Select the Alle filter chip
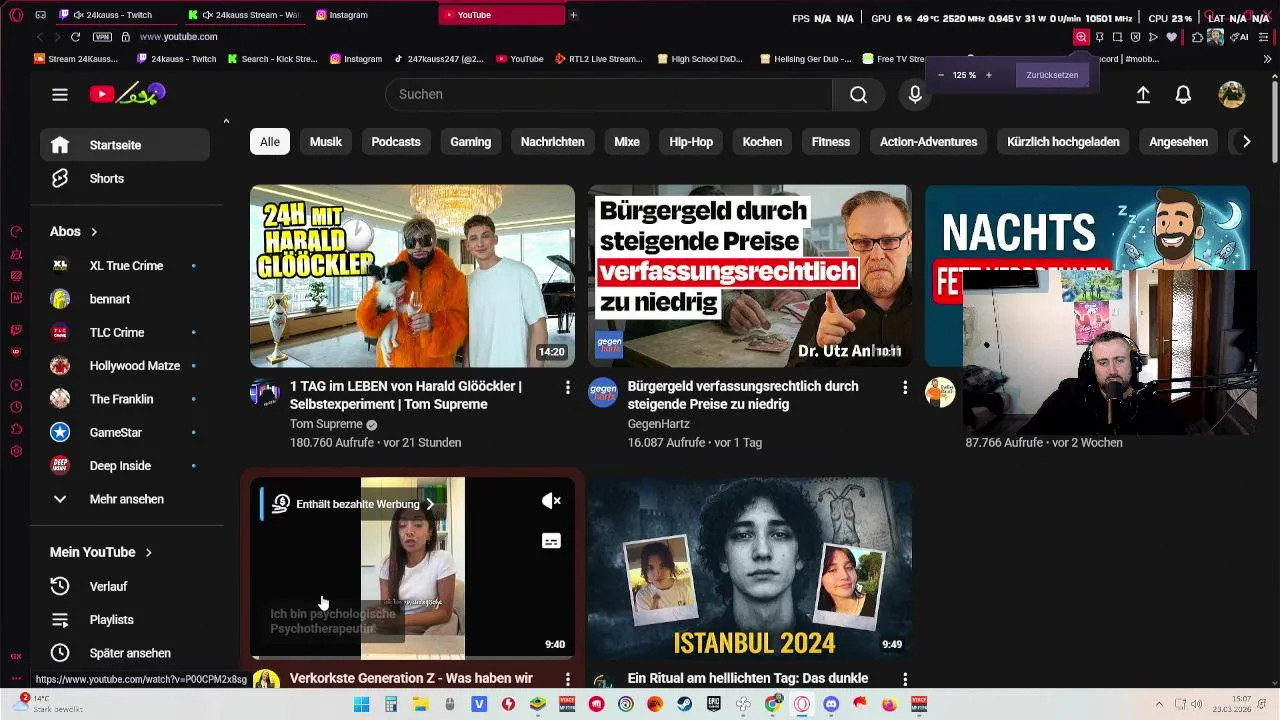 click(x=270, y=142)
